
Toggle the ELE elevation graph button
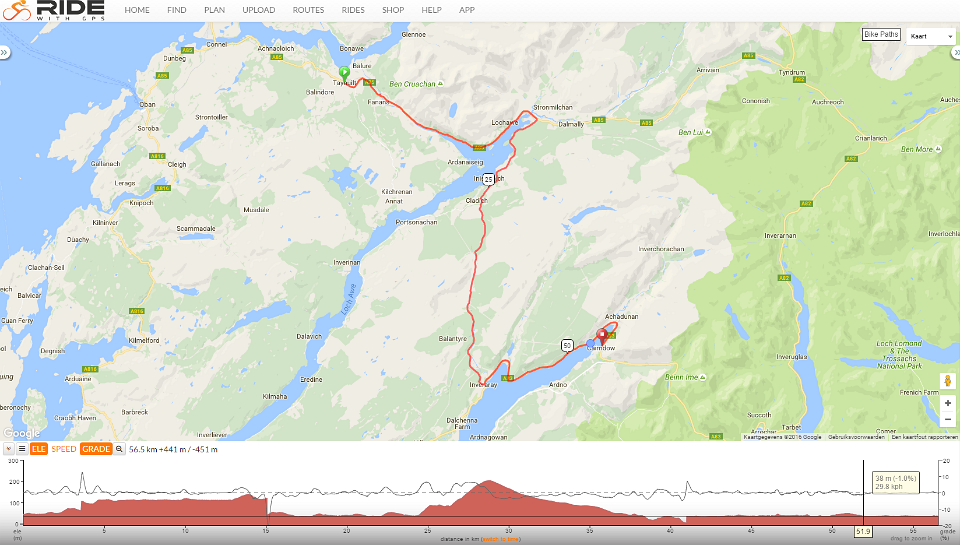(x=39, y=449)
